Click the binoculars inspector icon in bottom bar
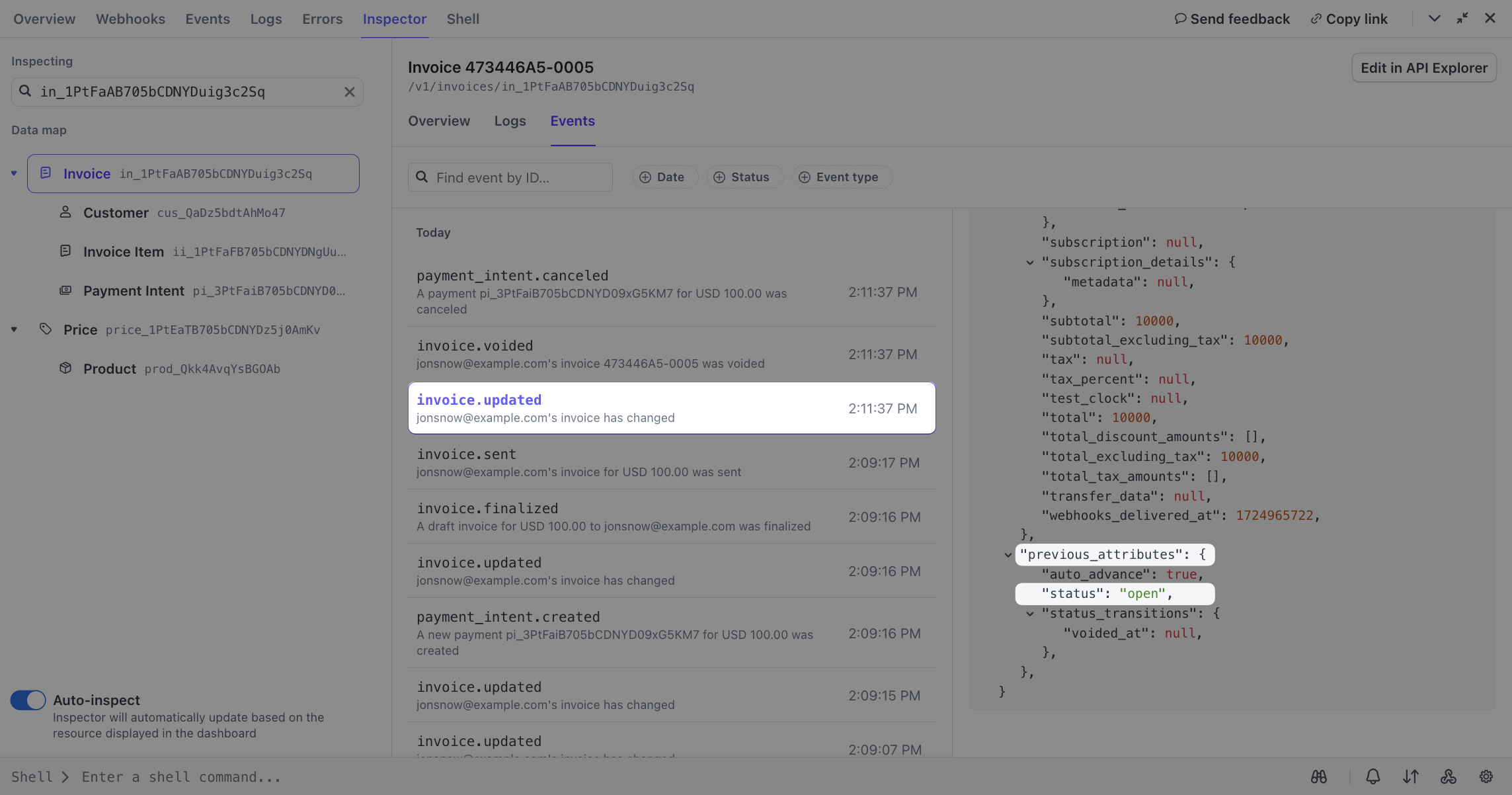 click(x=1319, y=776)
